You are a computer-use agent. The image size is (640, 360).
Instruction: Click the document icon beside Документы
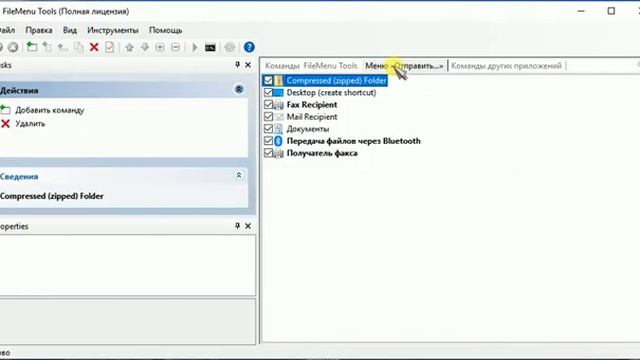pos(278,129)
